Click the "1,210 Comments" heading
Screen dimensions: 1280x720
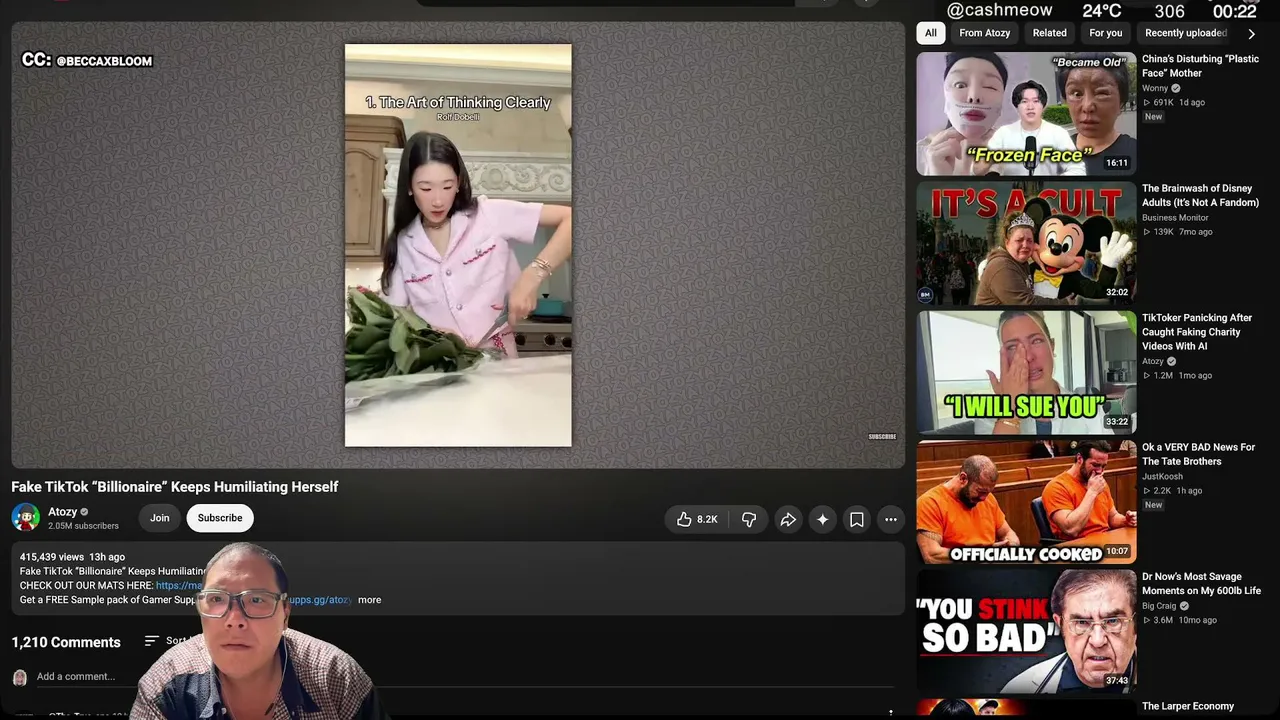pyautogui.click(x=66, y=642)
